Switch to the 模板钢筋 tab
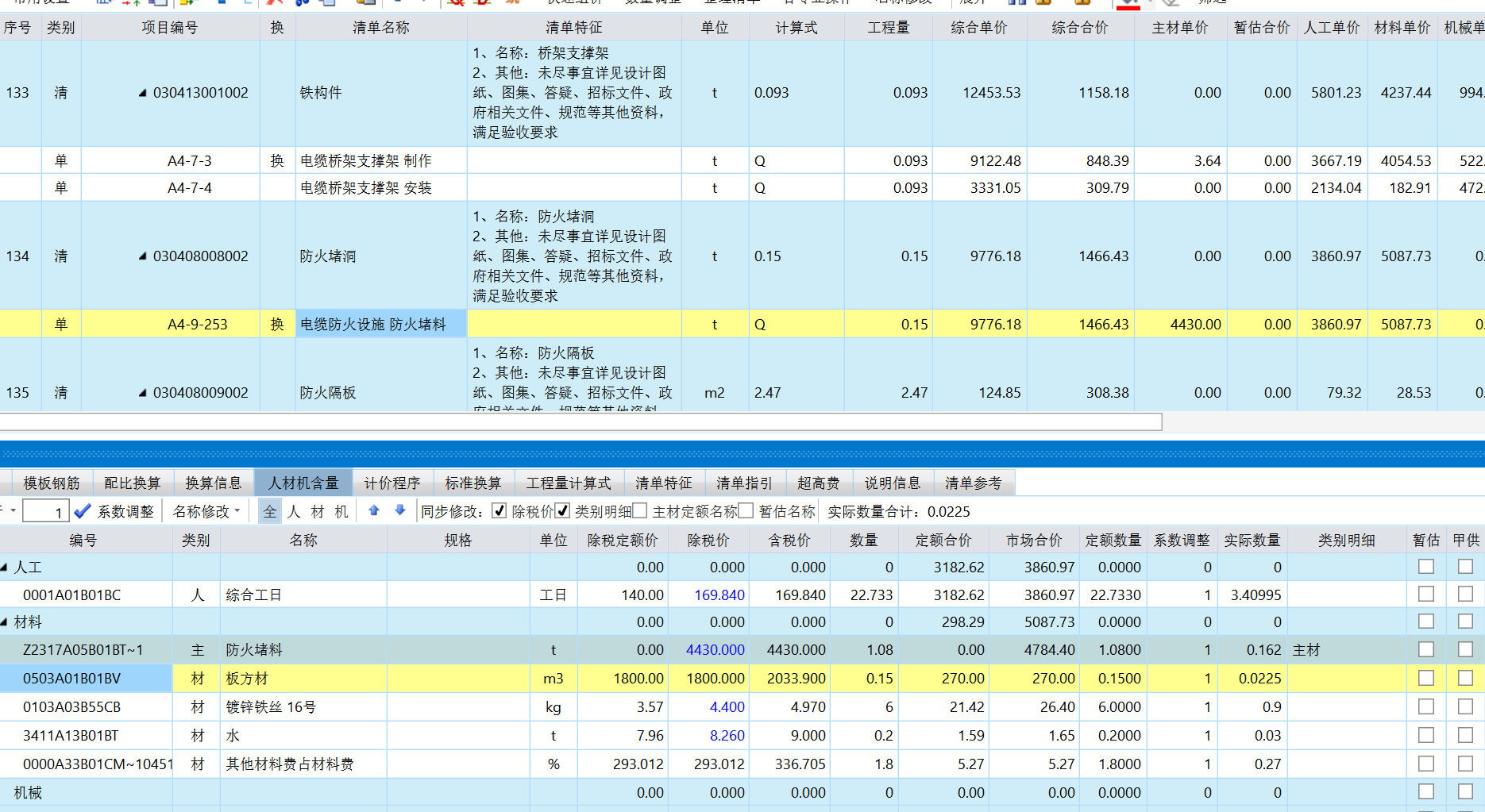 [52, 483]
